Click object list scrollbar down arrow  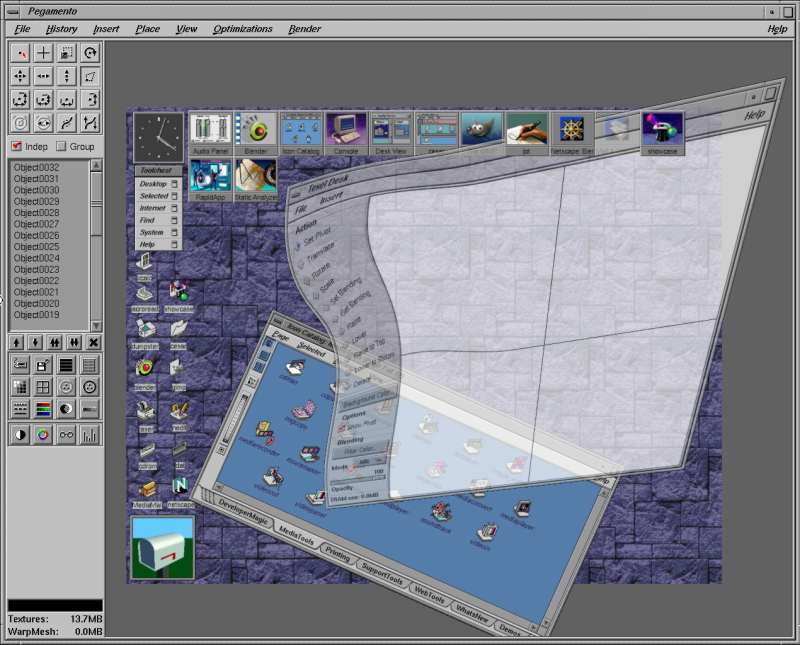point(96,325)
